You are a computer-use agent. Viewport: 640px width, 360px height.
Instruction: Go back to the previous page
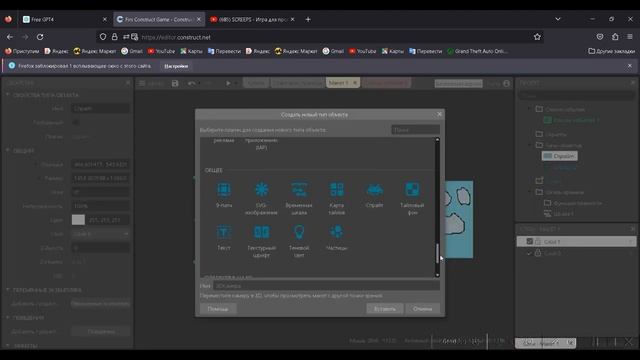pos(10,37)
